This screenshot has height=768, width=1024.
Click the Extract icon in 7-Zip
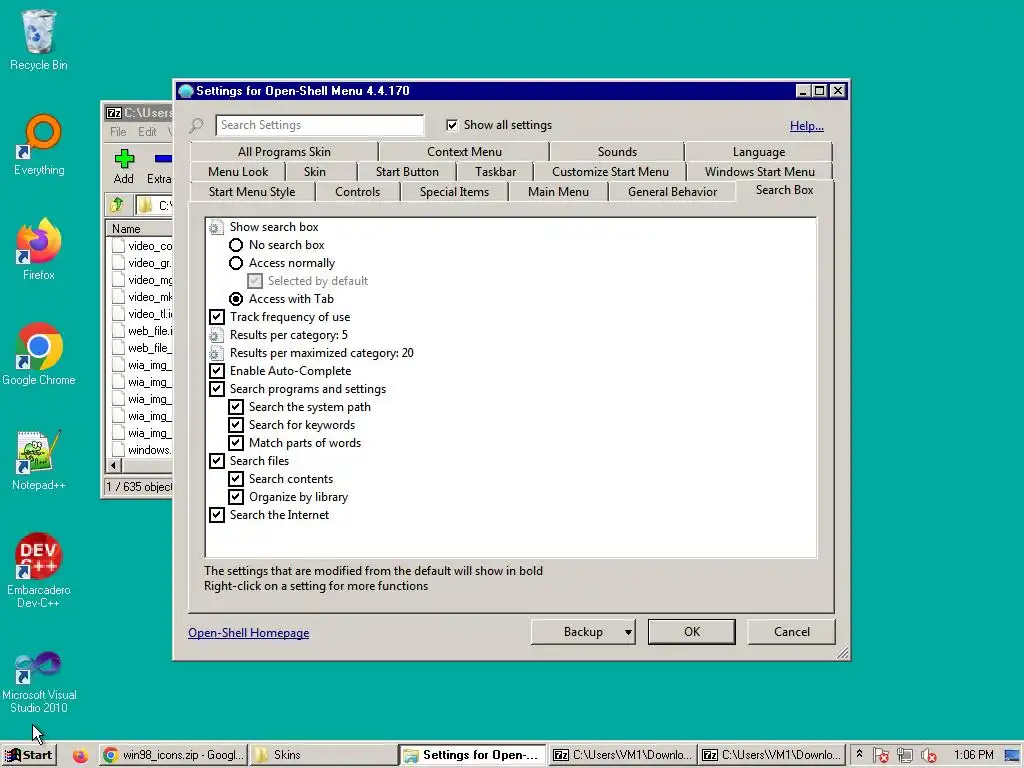tap(163, 159)
